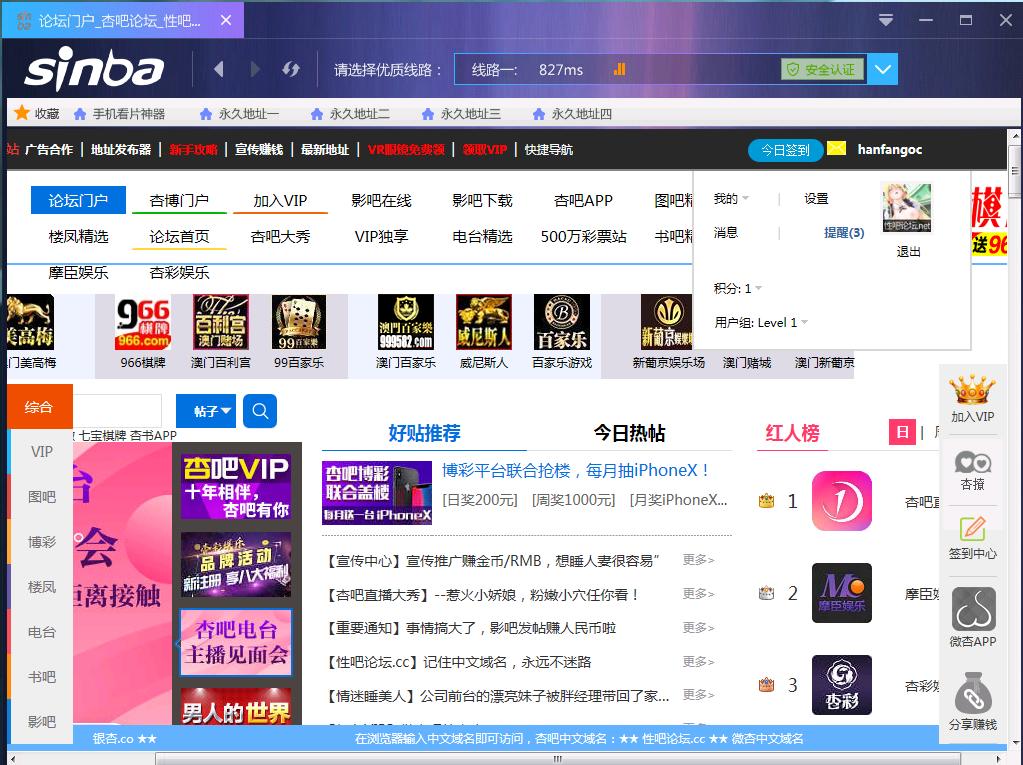The image size is (1023, 765).
Task: Open the yellow mail message icon
Action: tap(836, 148)
